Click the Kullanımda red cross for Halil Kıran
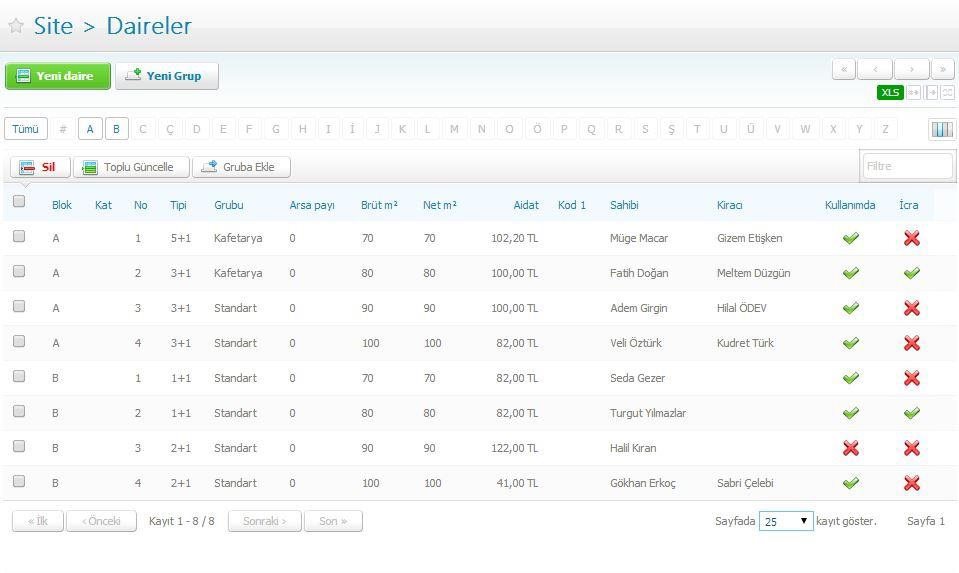 coord(851,448)
